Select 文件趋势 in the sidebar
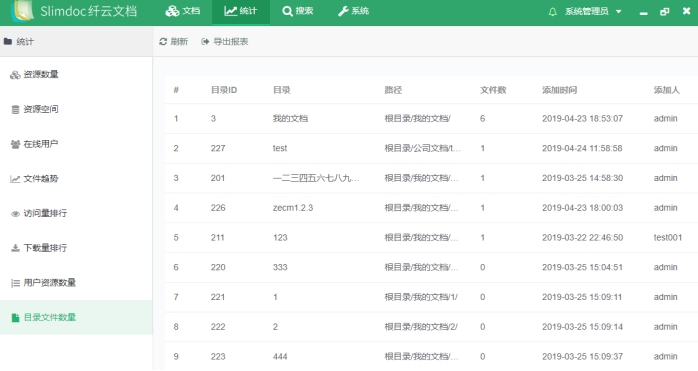The height and width of the screenshot is (371, 698). point(76,179)
